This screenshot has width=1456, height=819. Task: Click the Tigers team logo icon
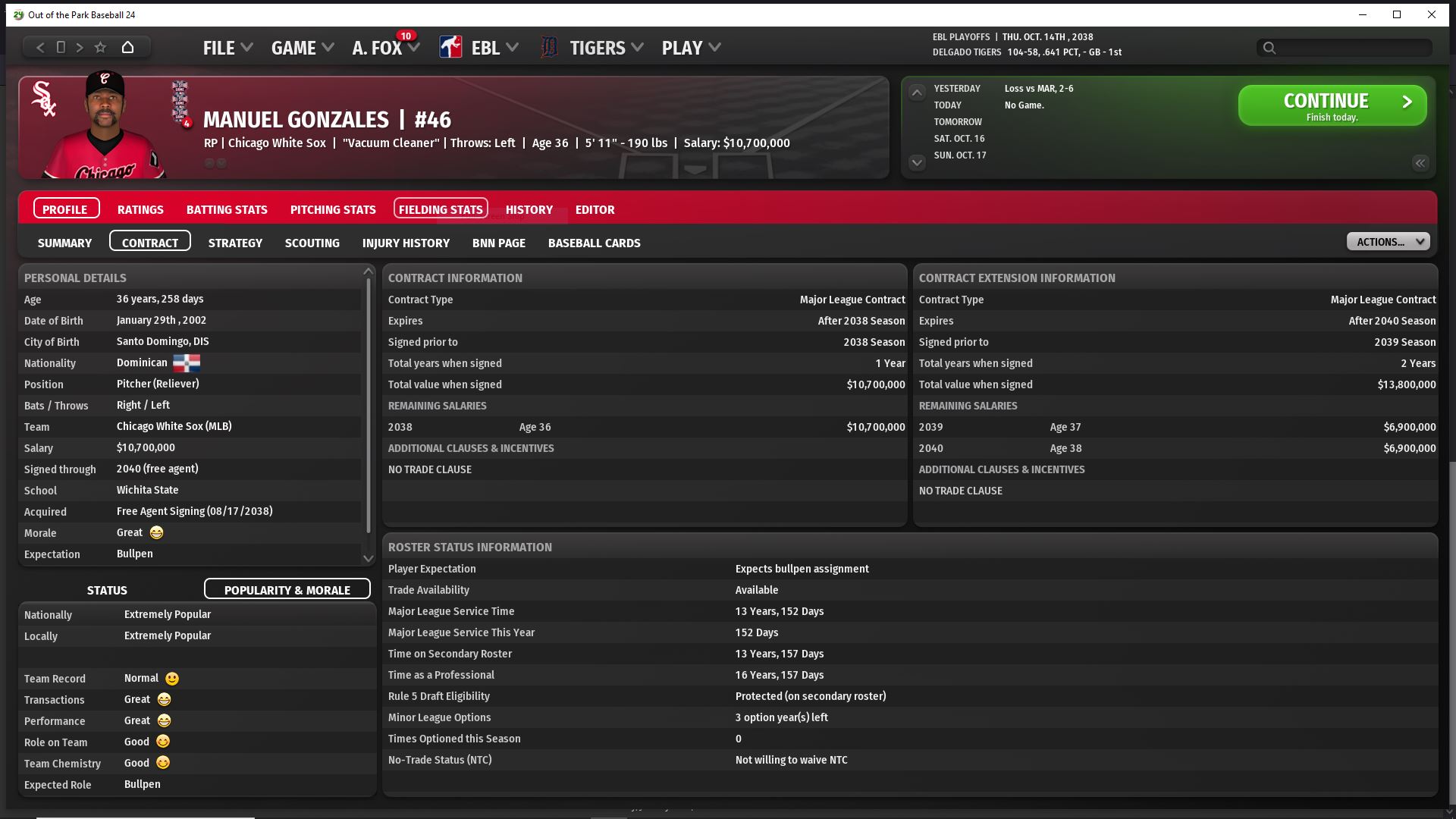click(x=549, y=48)
